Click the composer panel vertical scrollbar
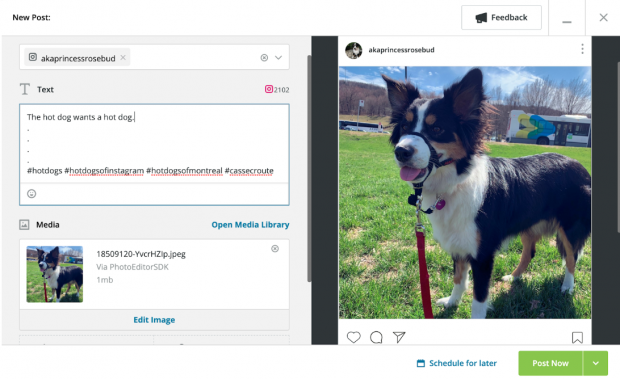 309,169
